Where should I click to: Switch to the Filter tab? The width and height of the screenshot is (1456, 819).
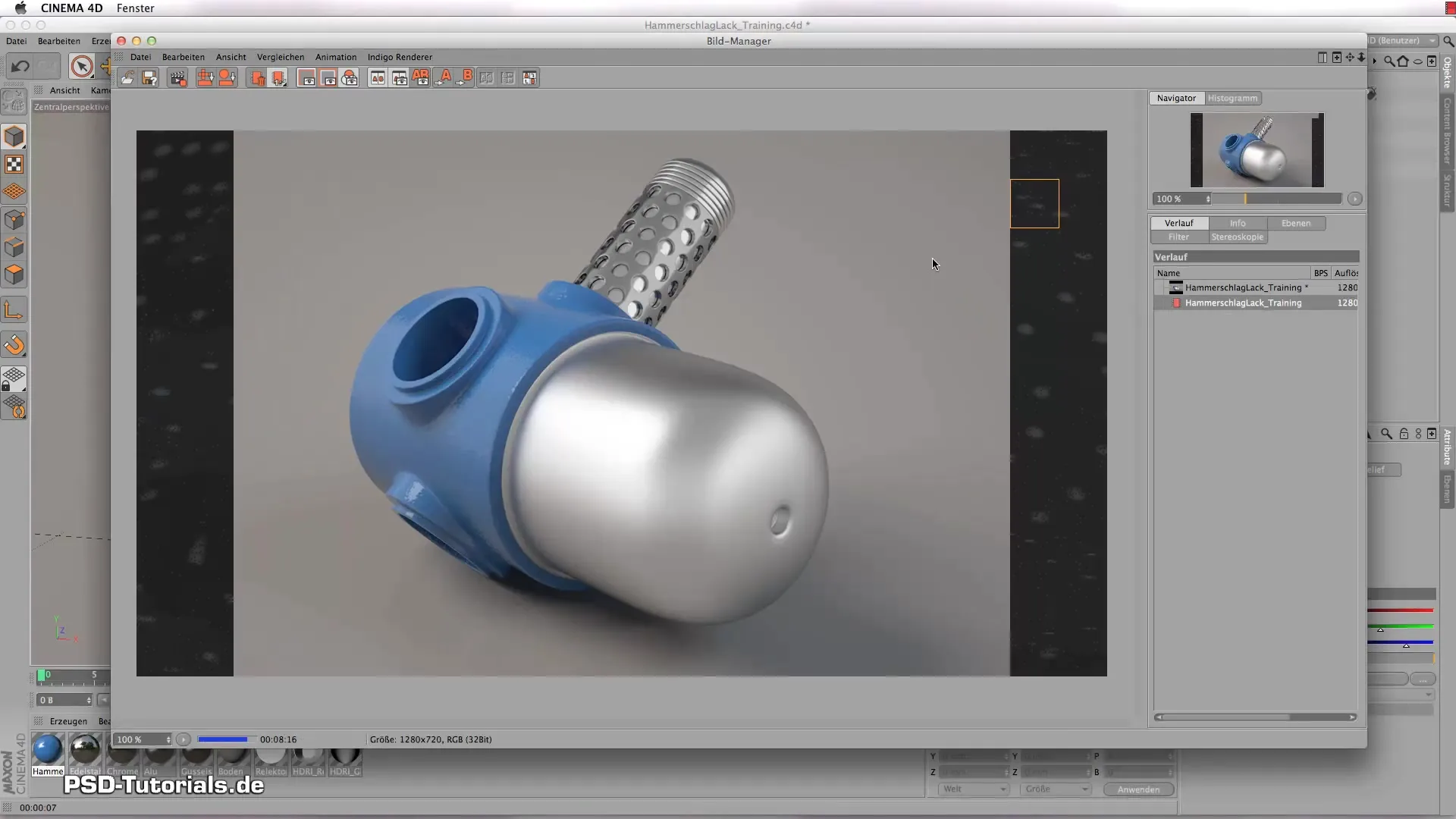coord(1179,237)
